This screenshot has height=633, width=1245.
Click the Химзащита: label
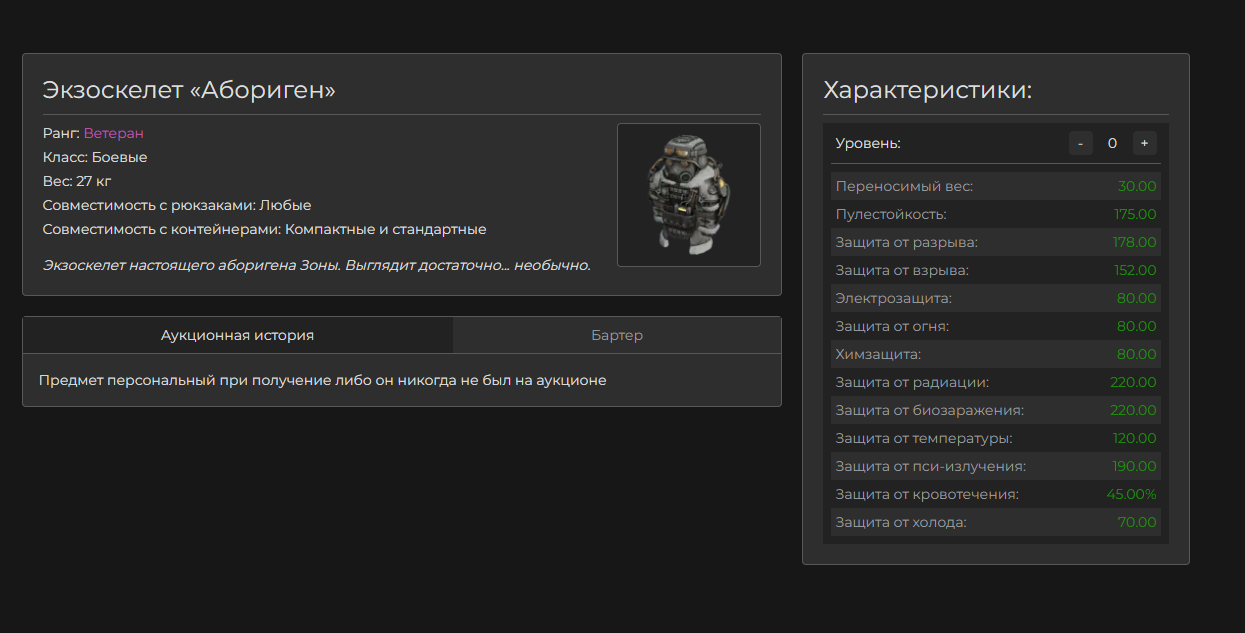[x=878, y=354]
